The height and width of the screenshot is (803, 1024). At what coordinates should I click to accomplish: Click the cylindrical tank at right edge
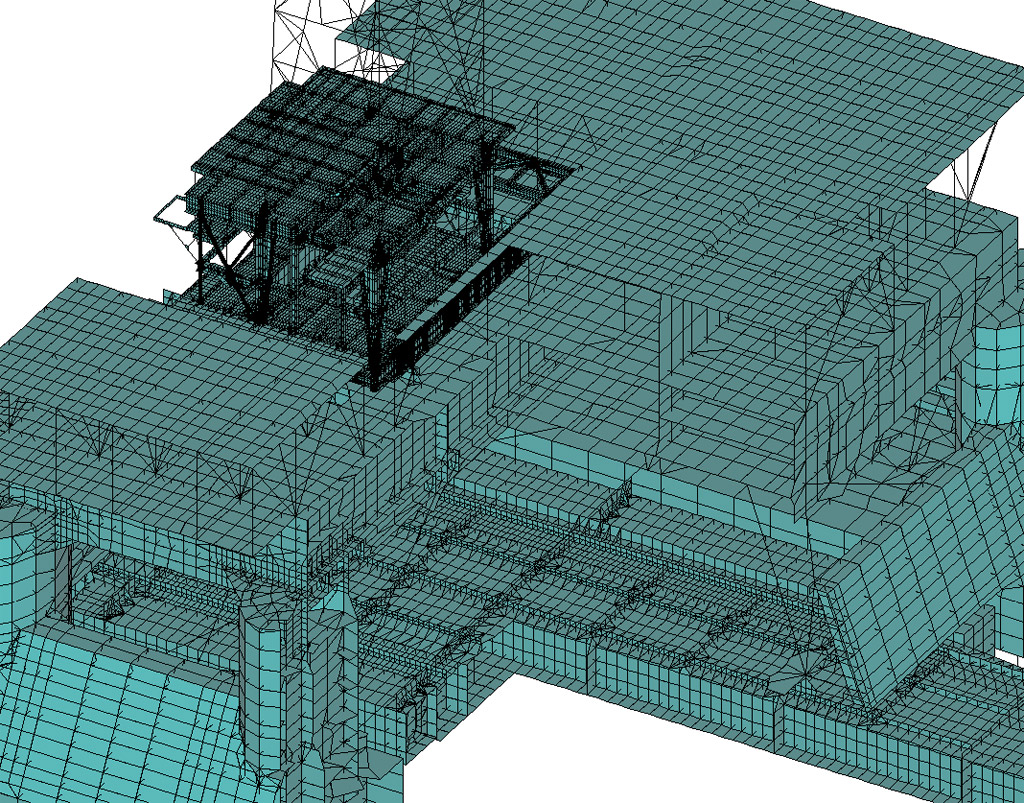[998, 360]
